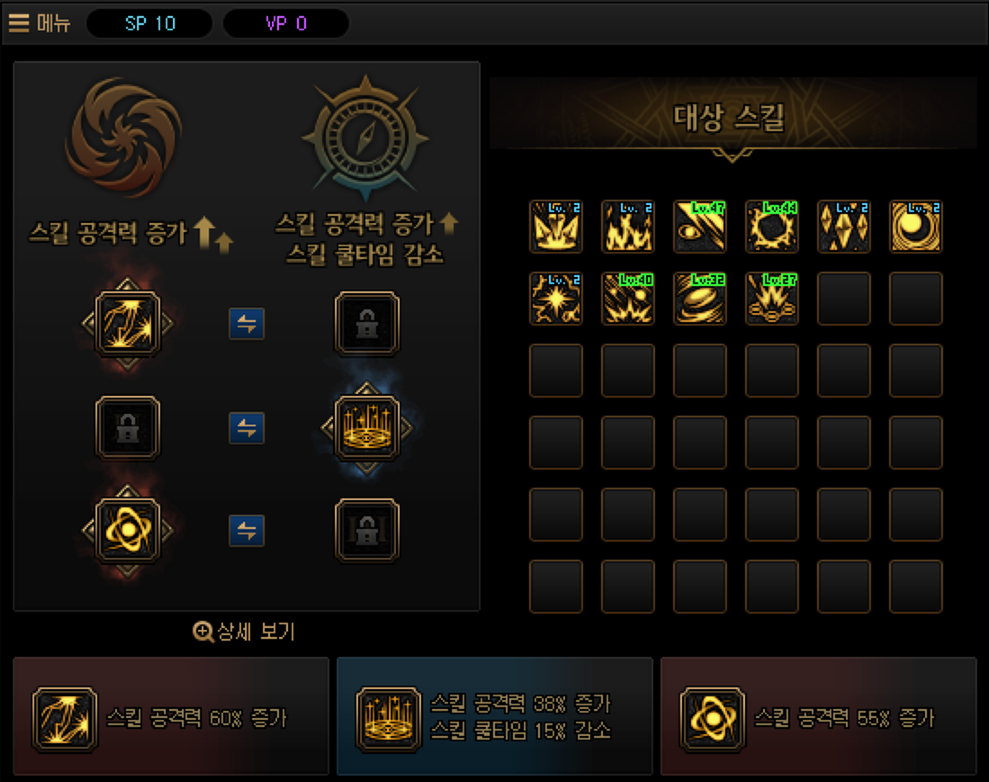Click the SP 10 points indicator
Screen dimensions: 989x782
(149, 23)
